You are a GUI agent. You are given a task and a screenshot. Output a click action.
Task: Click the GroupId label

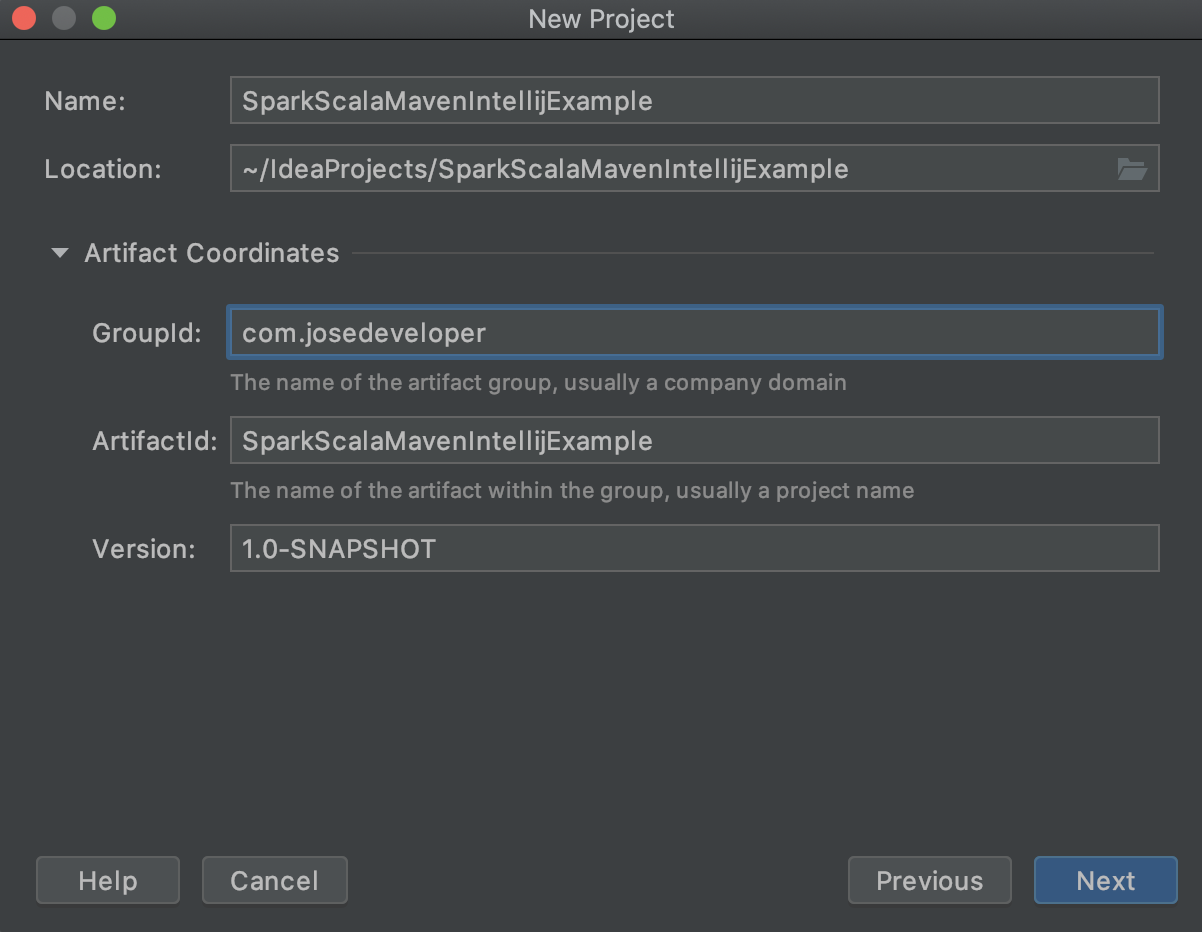point(147,333)
